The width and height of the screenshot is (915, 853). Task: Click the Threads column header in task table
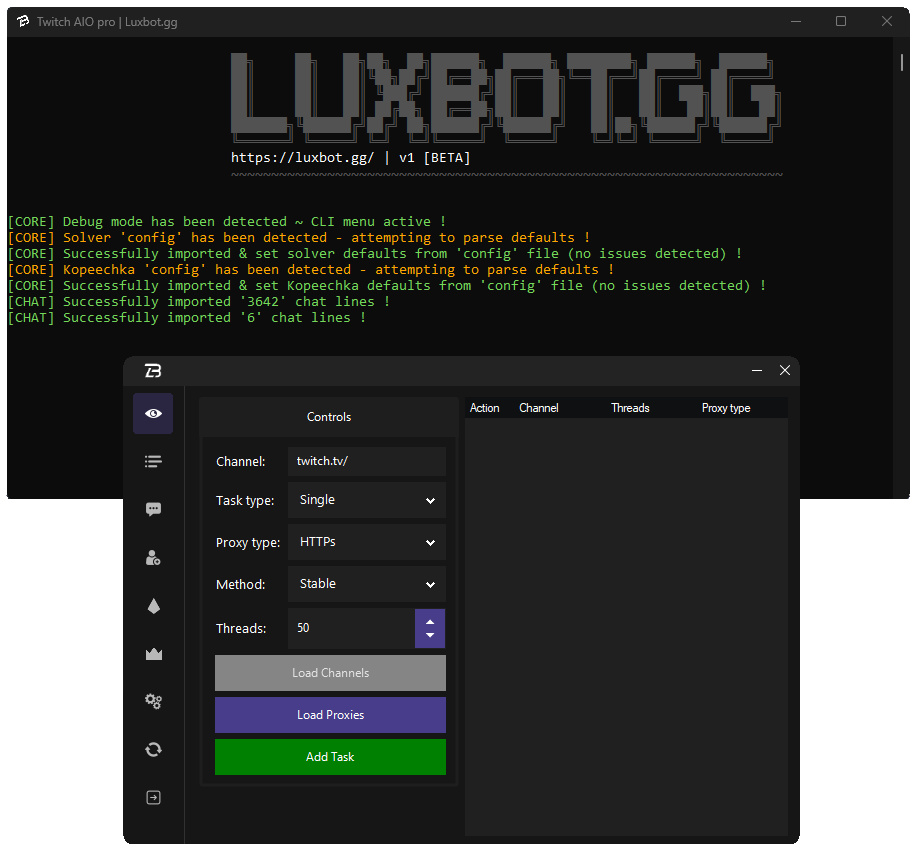pyautogui.click(x=630, y=408)
